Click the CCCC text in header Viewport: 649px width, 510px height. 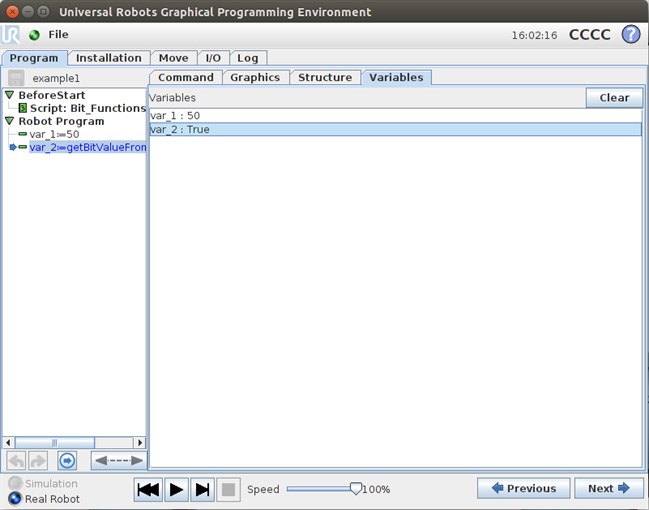click(x=590, y=35)
